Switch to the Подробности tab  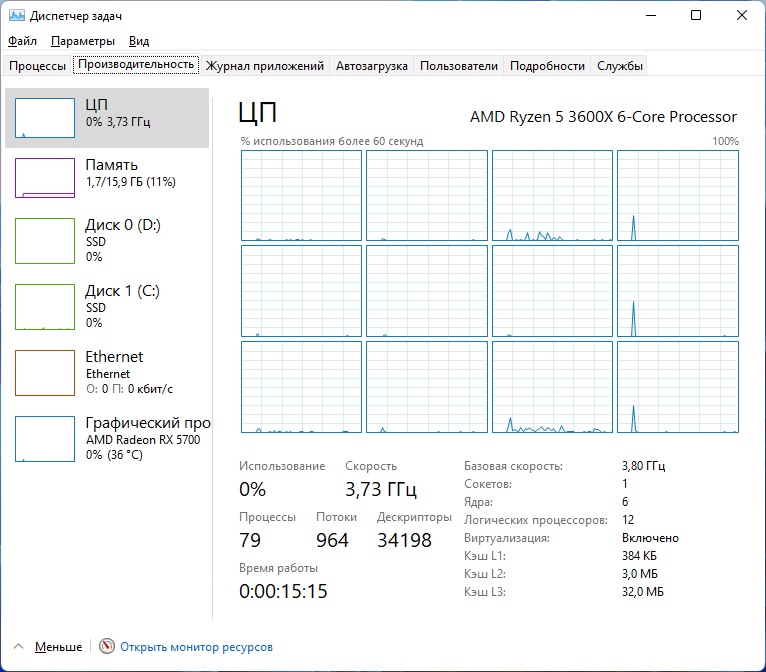pyautogui.click(x=547, y=66)
